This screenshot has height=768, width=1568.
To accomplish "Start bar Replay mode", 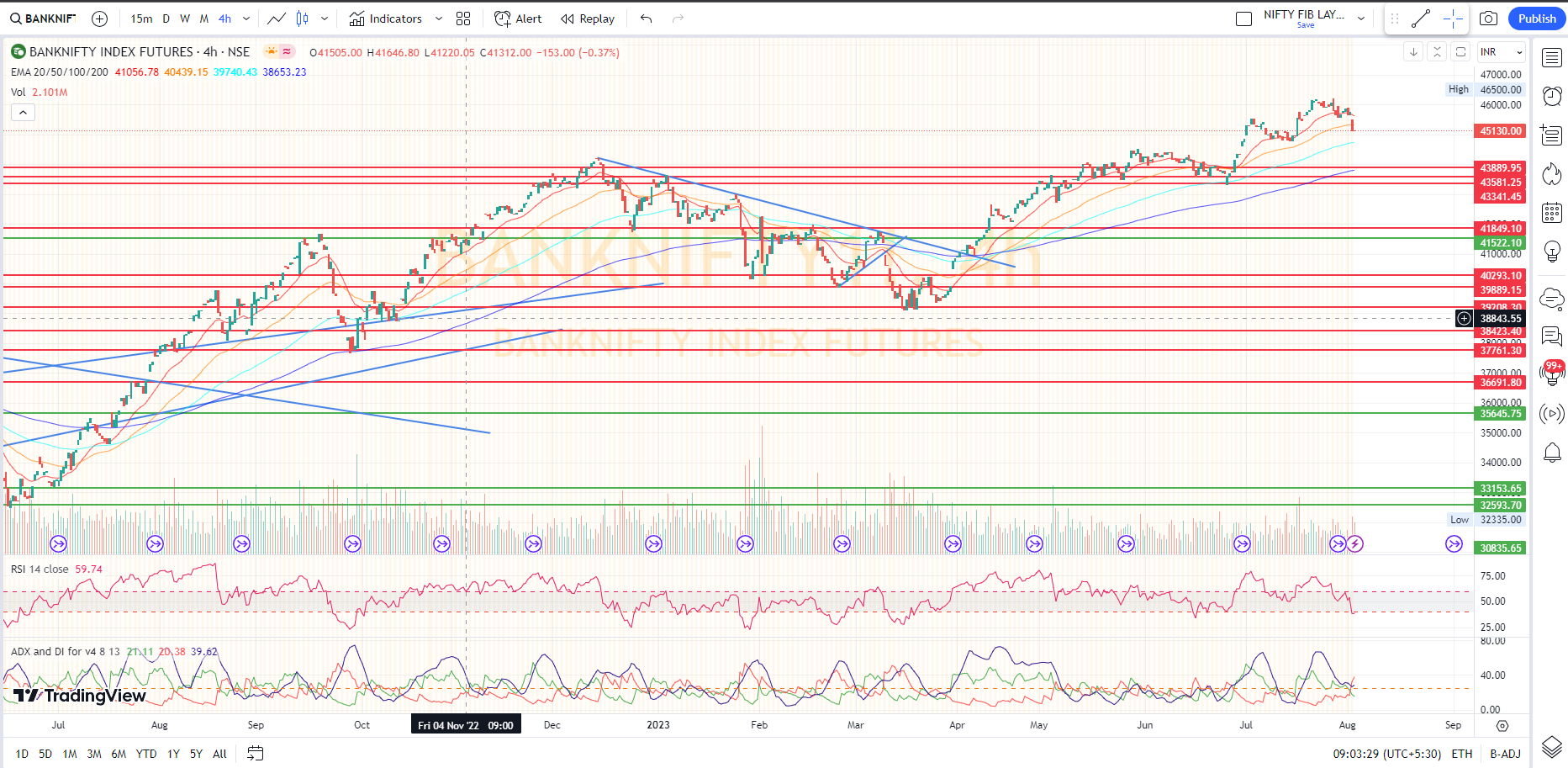I will [588, 19].
